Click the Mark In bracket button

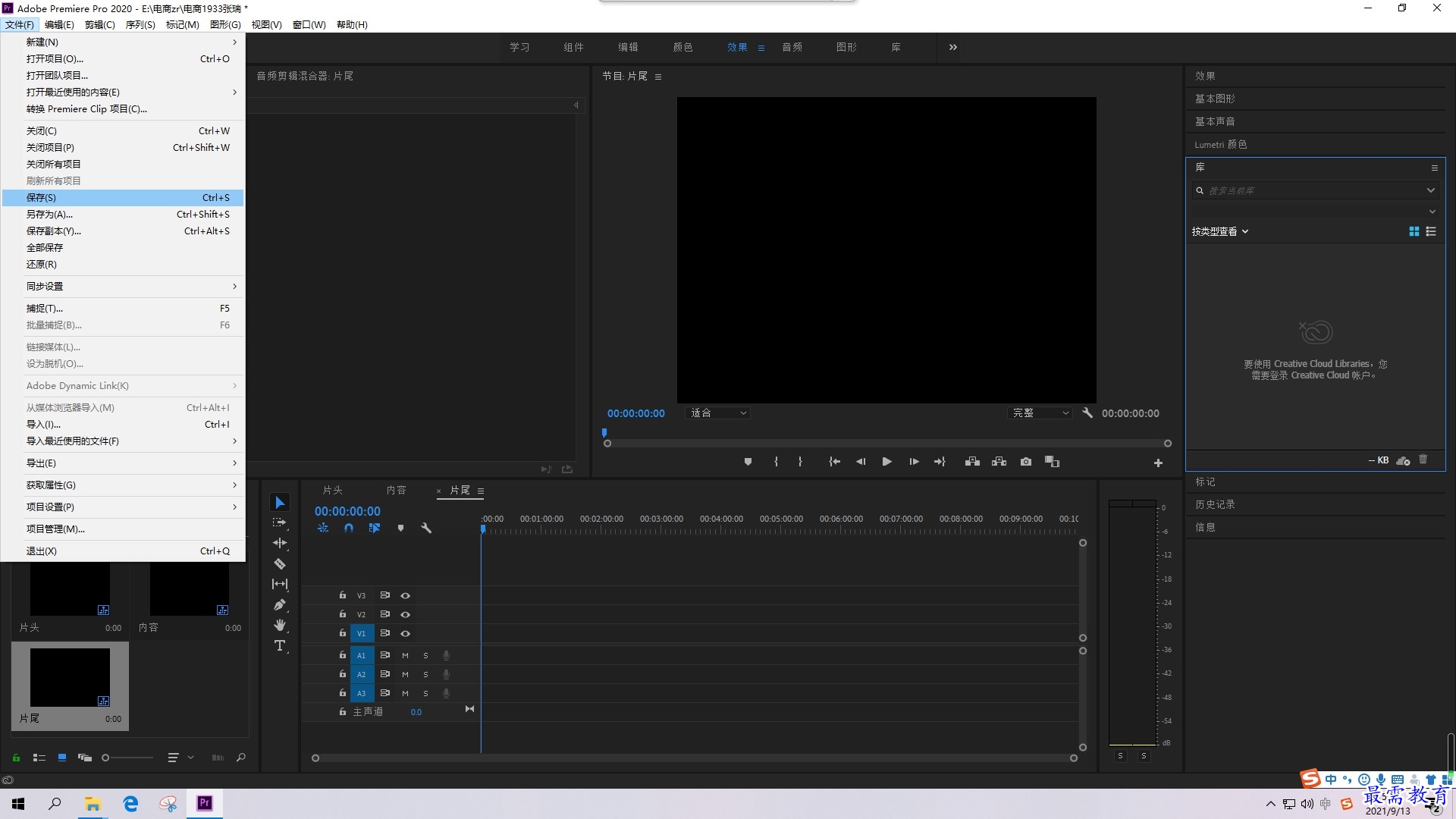click(776, 462)
